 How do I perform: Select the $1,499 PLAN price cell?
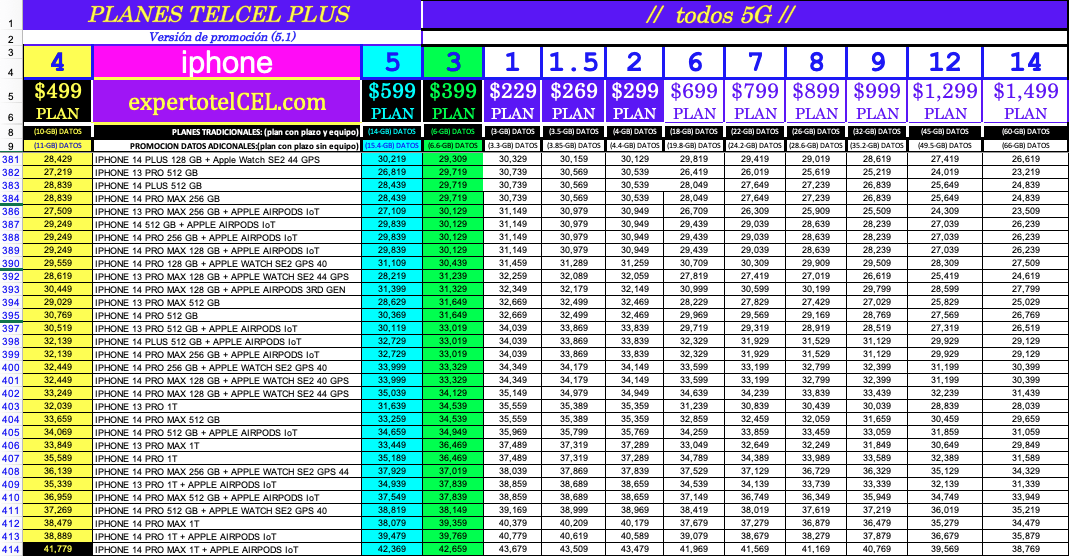tap(1025, 102)
